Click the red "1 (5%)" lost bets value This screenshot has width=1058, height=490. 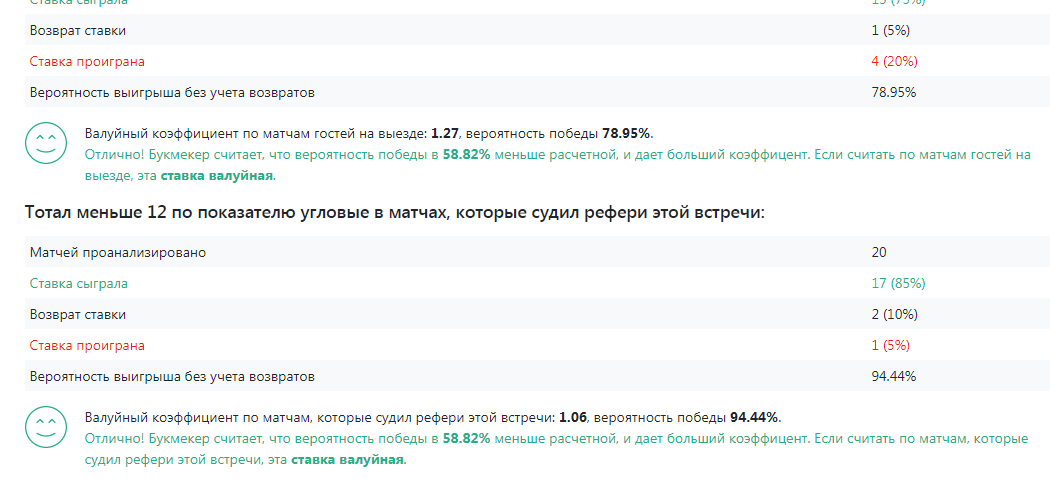(890, 345)
